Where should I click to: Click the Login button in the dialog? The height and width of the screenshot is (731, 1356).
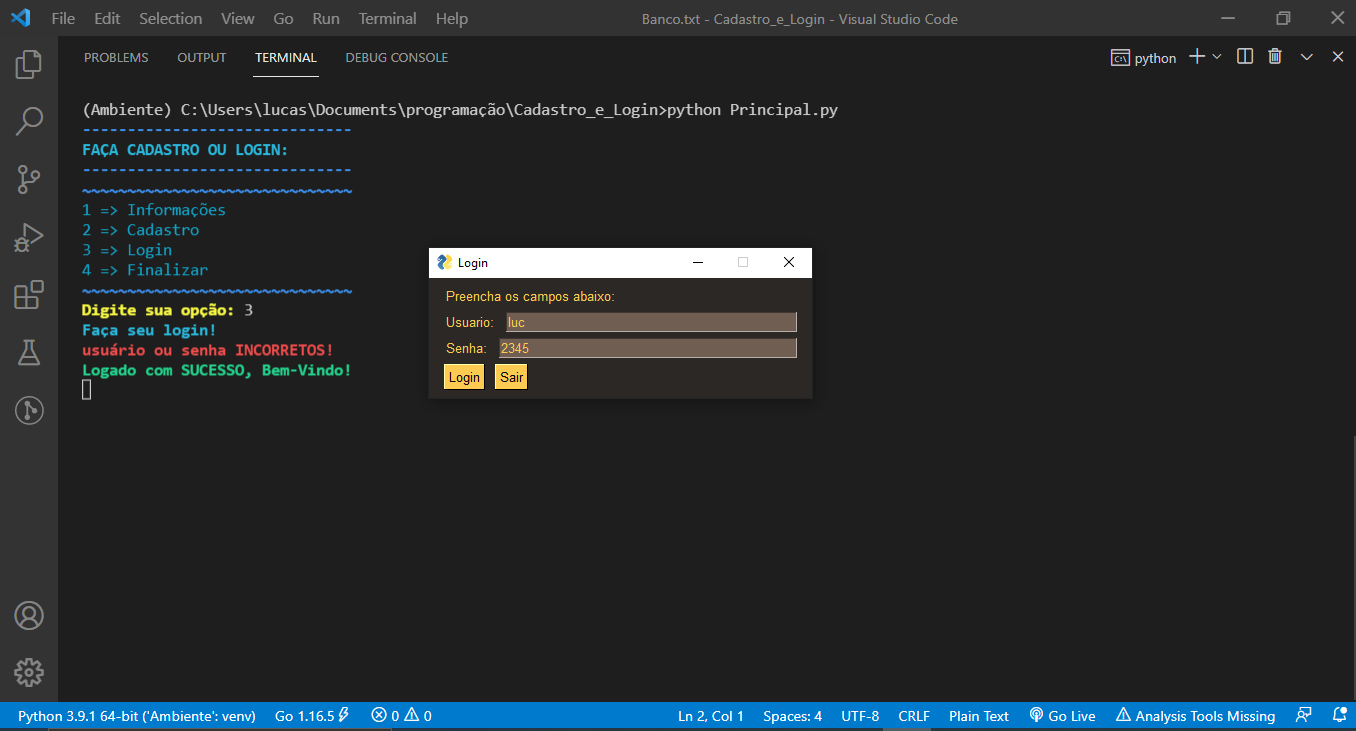tap(463, 377)
